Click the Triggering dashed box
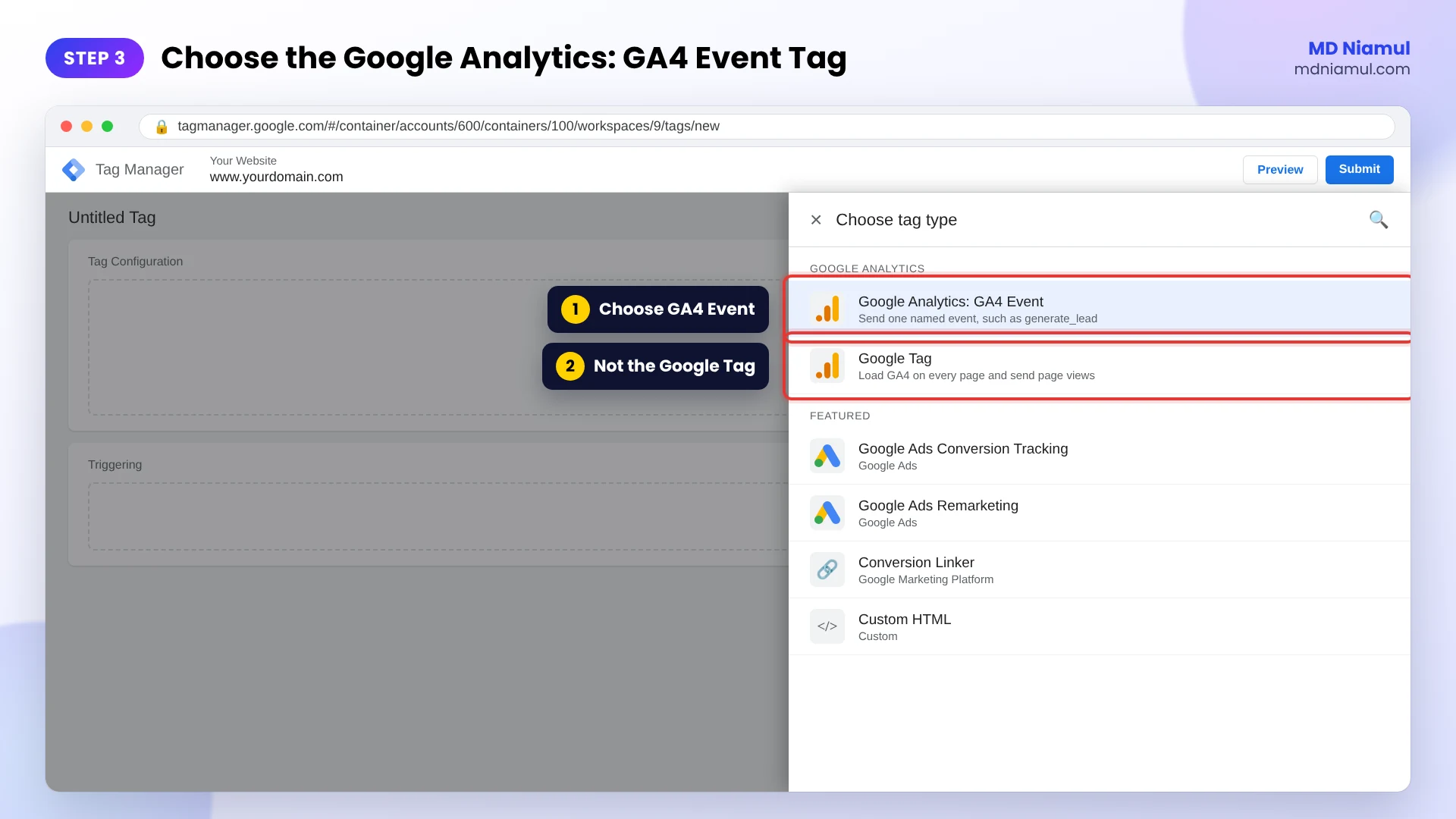 click(438, 516)
